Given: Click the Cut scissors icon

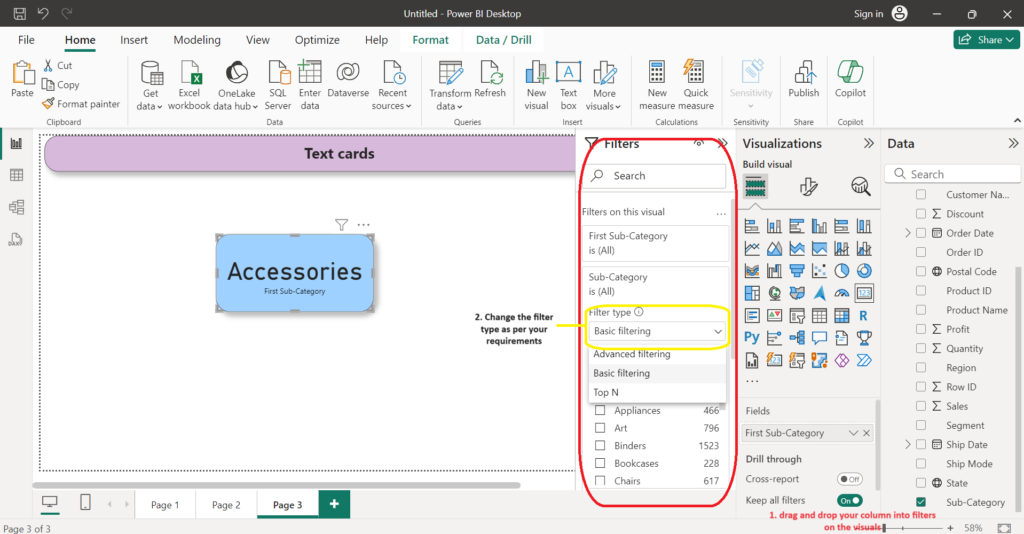Looking at the screenshot, I should (x=48, y=65).
